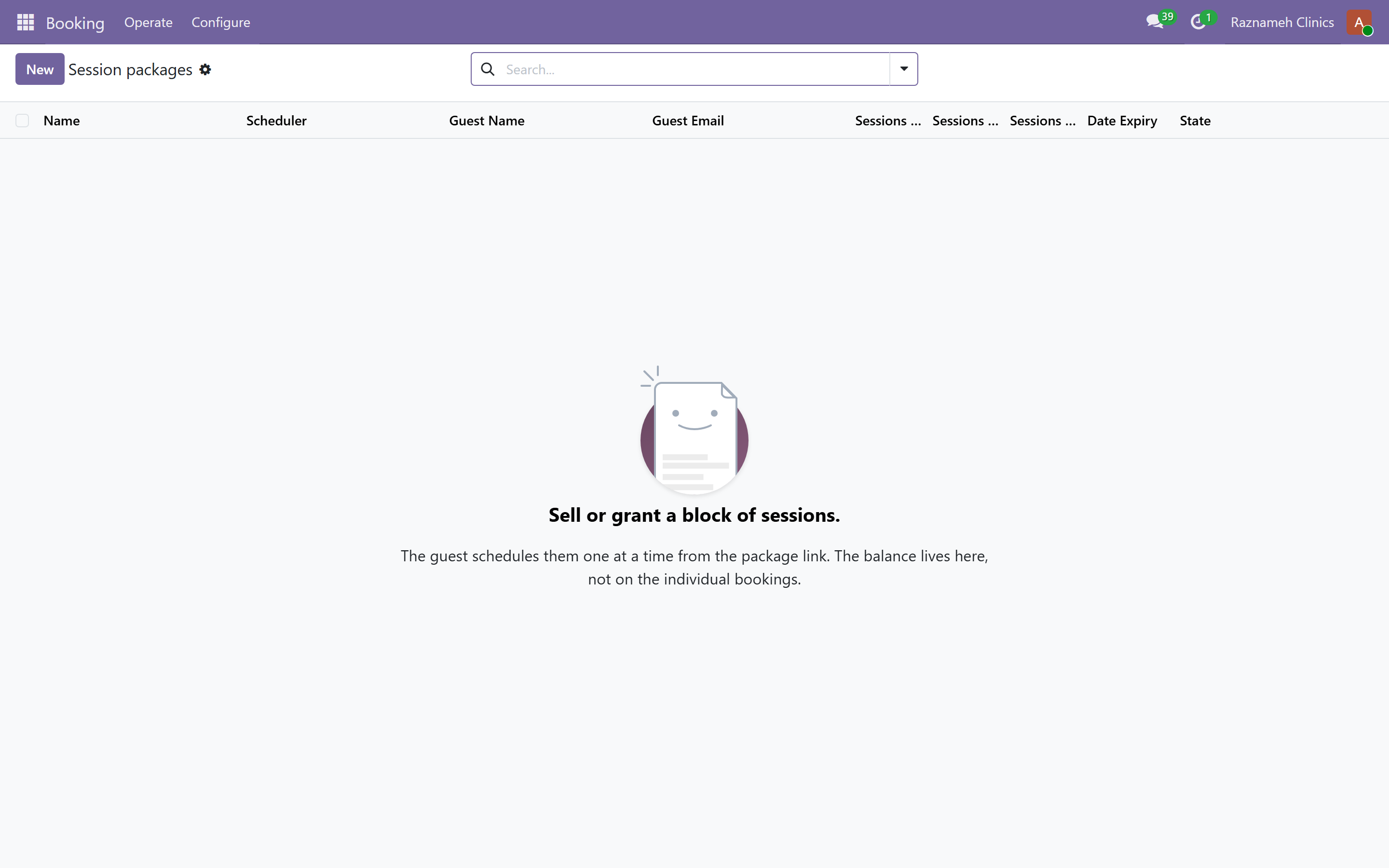Go to the Booking app home

point(75,23)
